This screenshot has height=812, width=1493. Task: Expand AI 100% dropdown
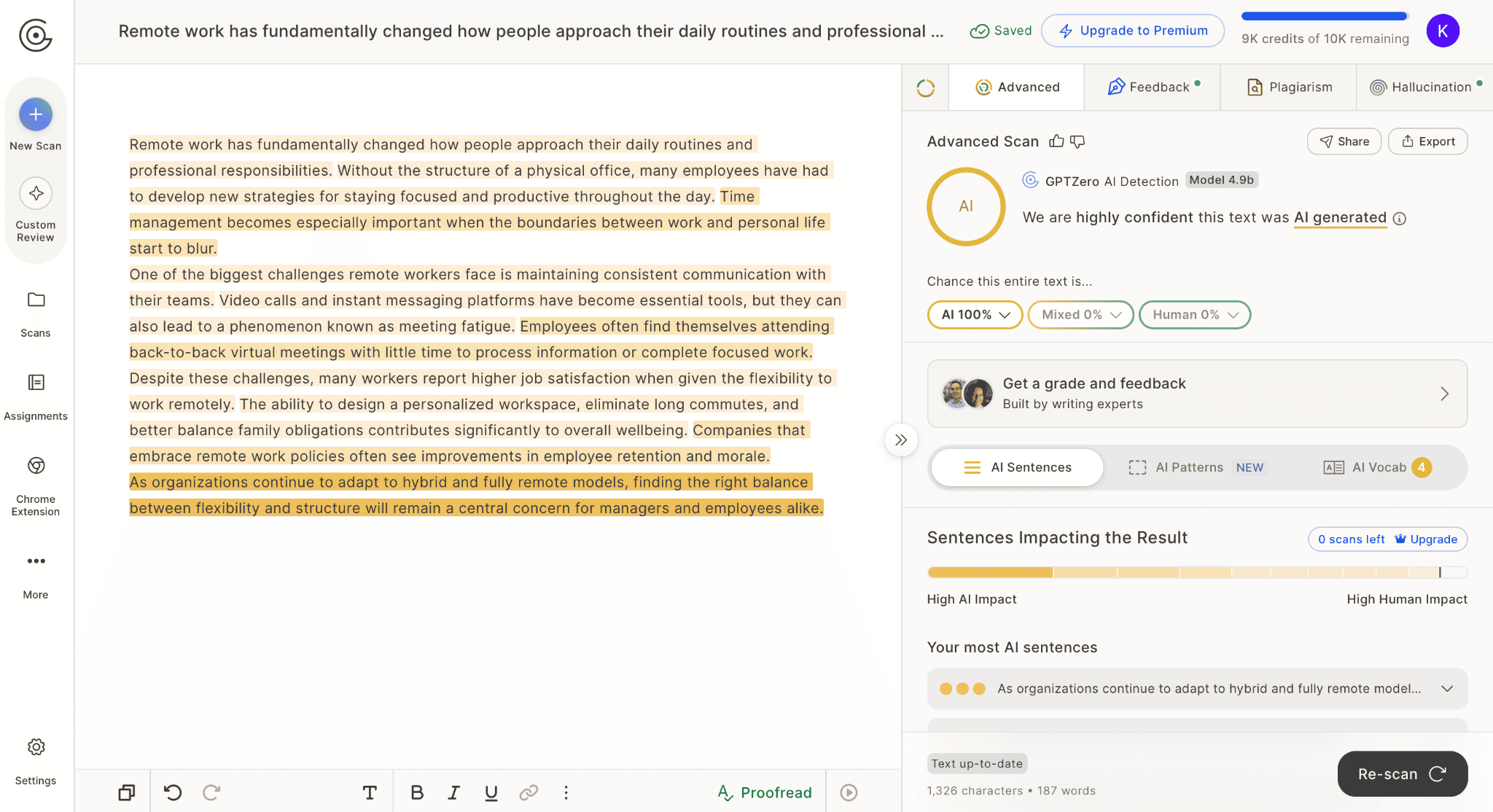coord(975,315)
